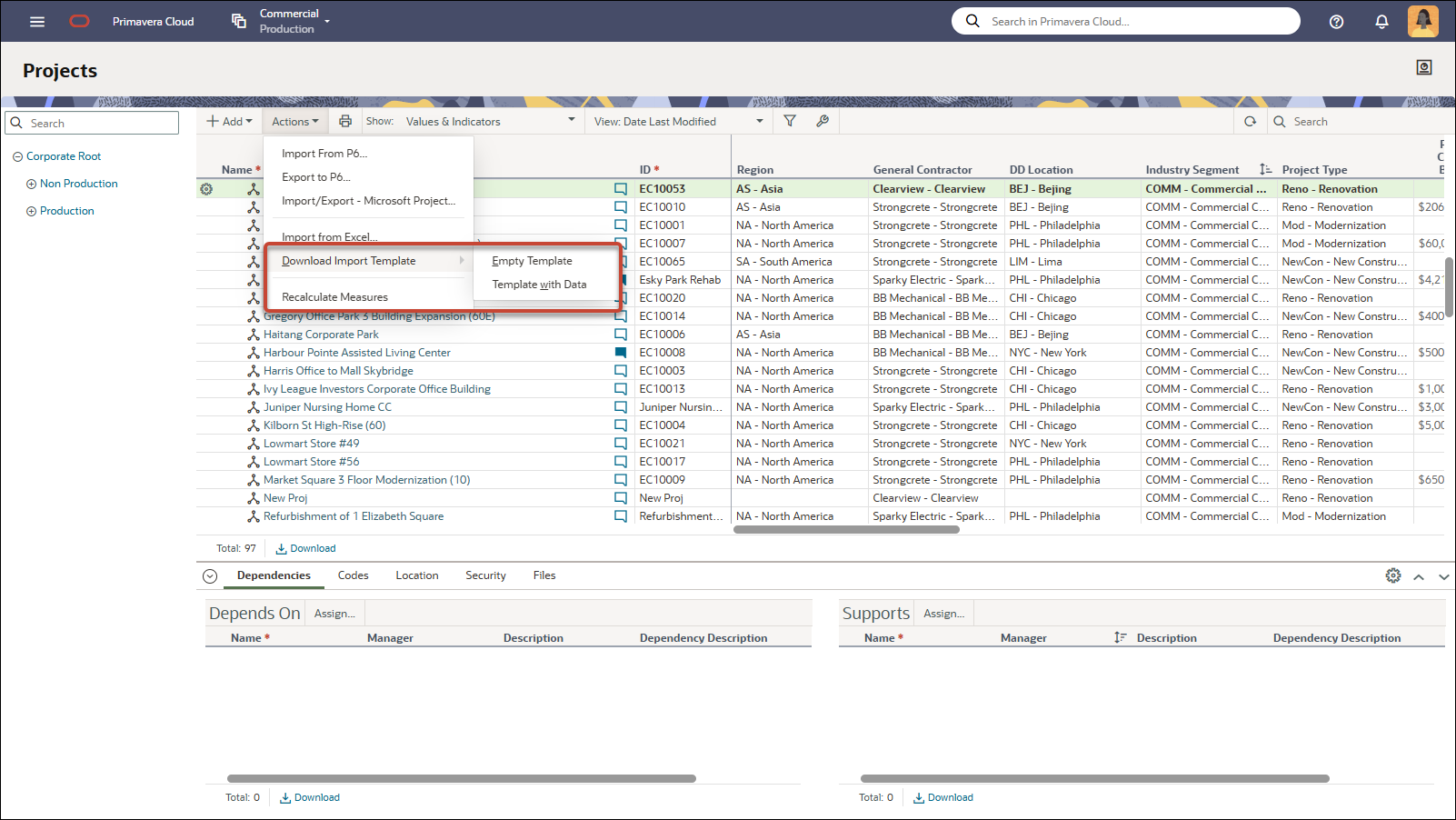Click Search in Primavera Cloud field

(1126, 21)
